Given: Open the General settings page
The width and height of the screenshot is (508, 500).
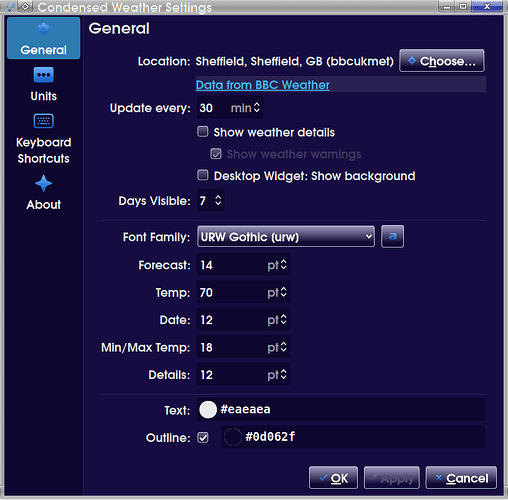Looking at the screenshot, I should (x=43, y=38).
